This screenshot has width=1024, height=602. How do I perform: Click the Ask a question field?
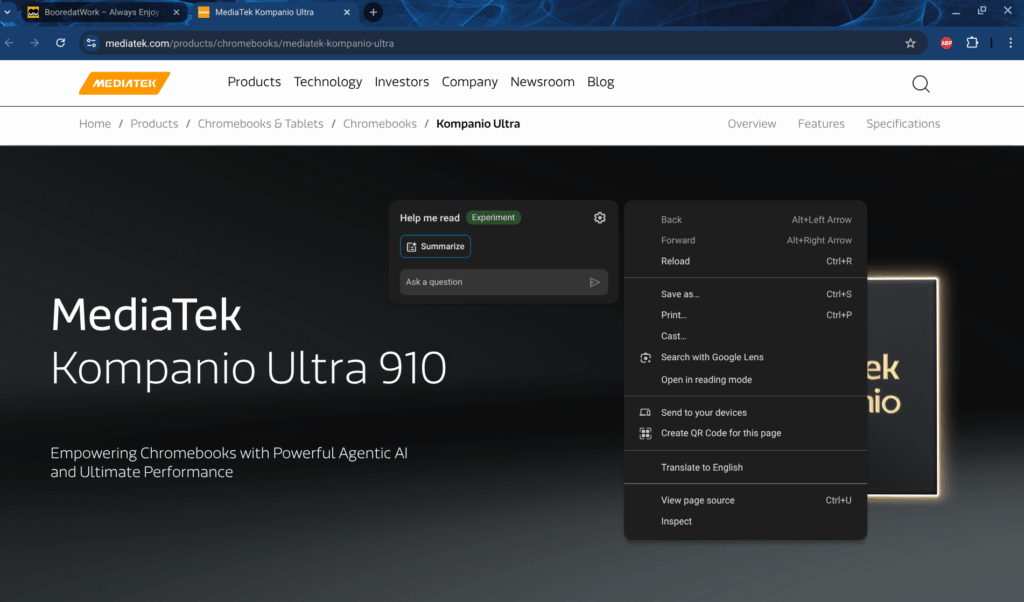(x=504, y=282)
